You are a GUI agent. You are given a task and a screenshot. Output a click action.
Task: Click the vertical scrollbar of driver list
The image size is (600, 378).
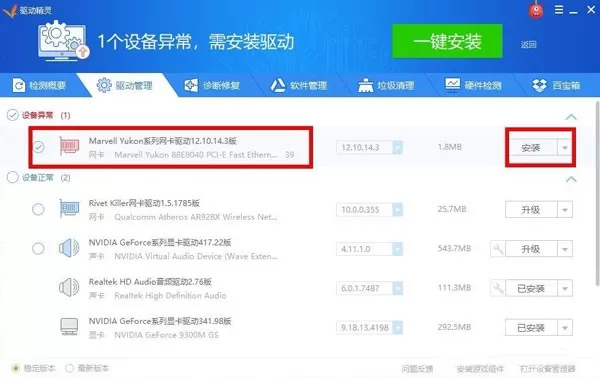coord(597,193)
